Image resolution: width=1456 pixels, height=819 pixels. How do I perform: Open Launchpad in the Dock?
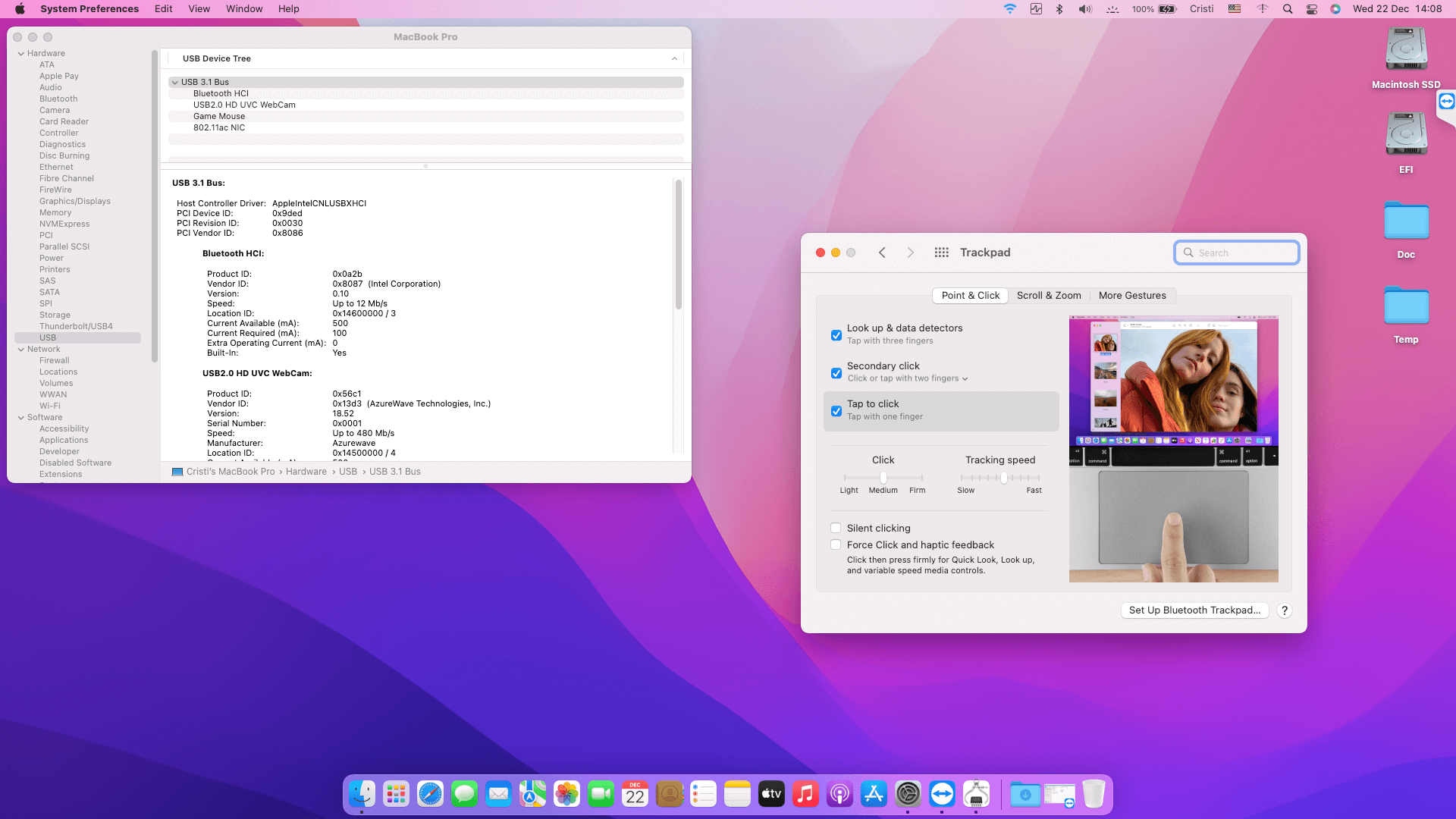click(x=396, y=794)
